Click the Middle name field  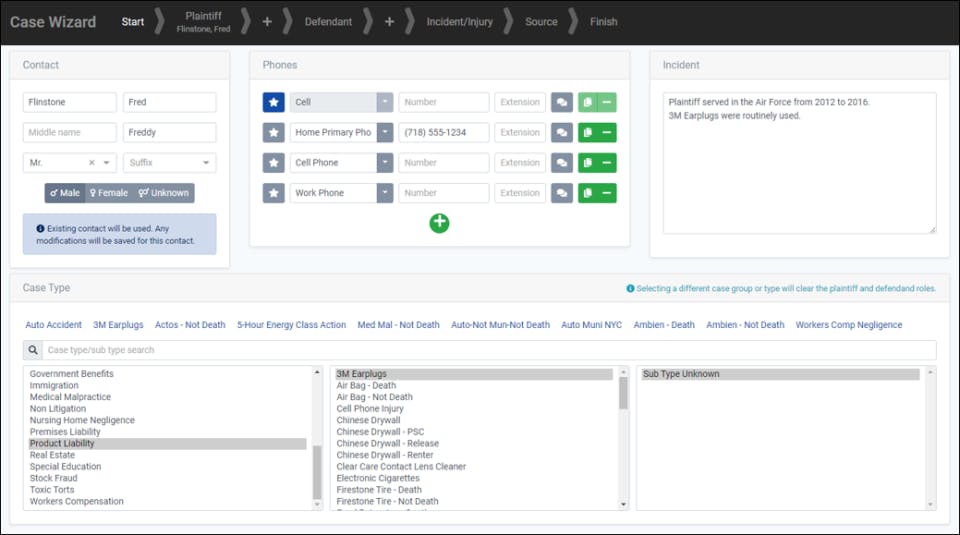click(70, 132)
